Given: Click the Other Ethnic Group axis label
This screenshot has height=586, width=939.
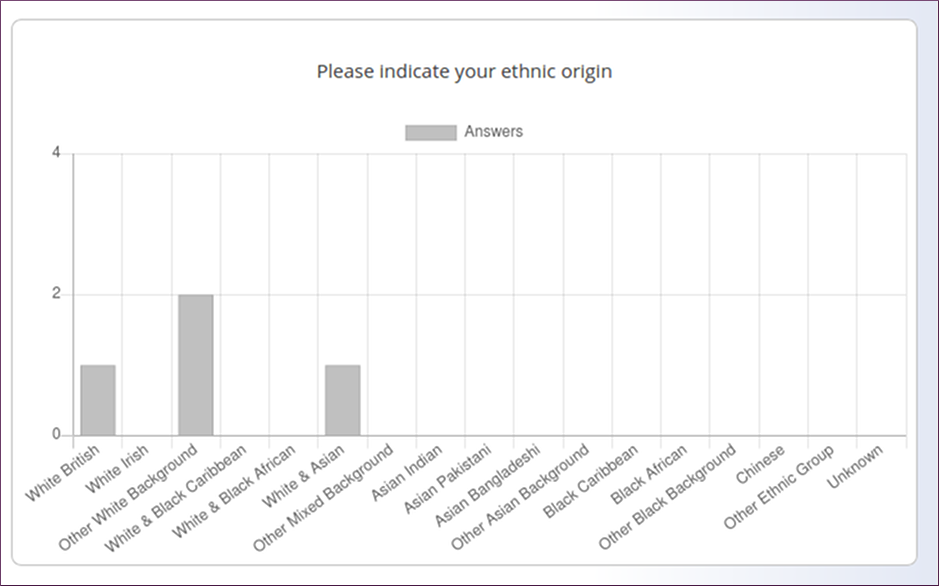Looking at the screenshot, I should [x=779, y=487].
